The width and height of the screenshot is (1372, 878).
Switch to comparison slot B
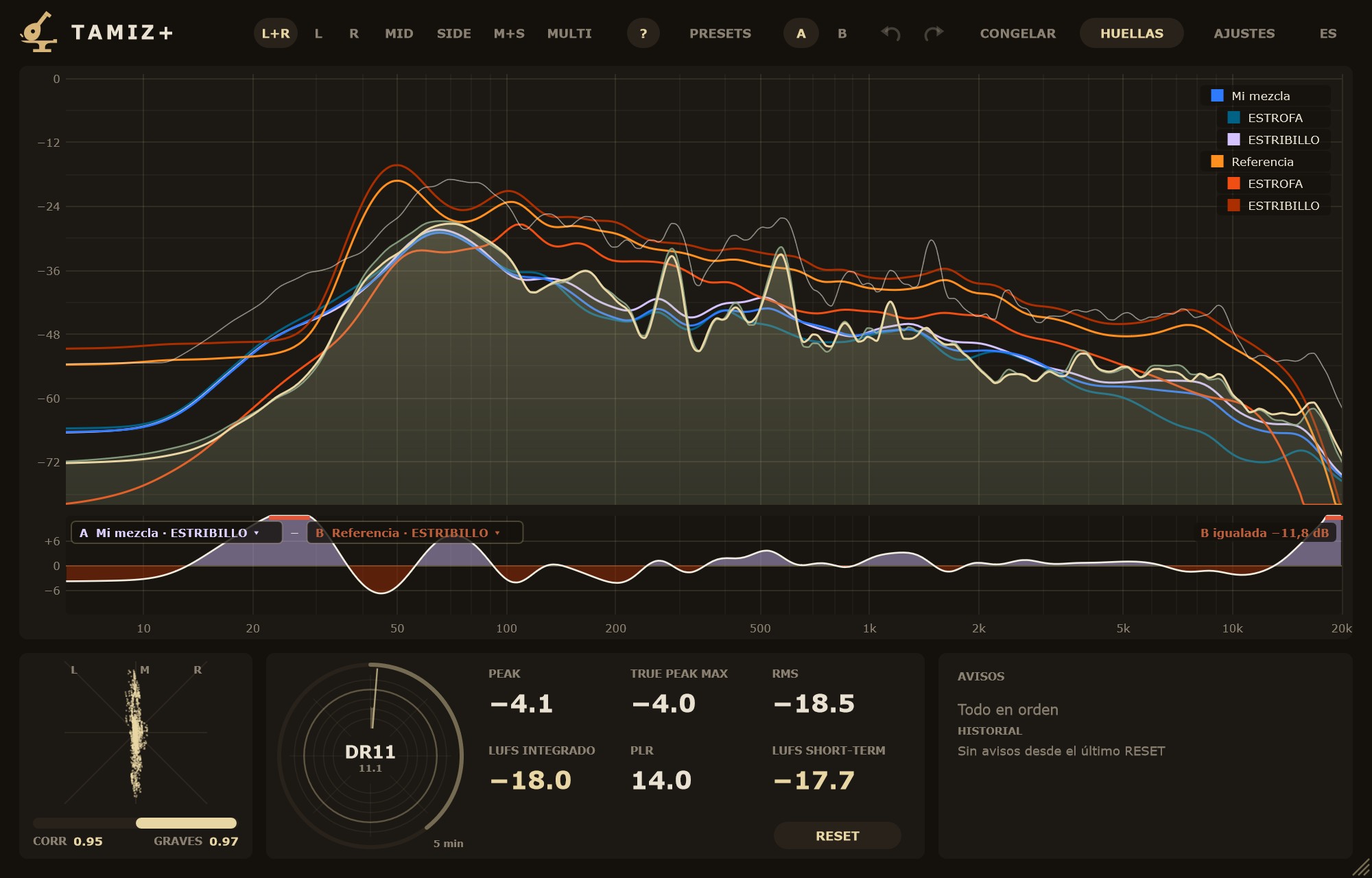pos(842,33)
